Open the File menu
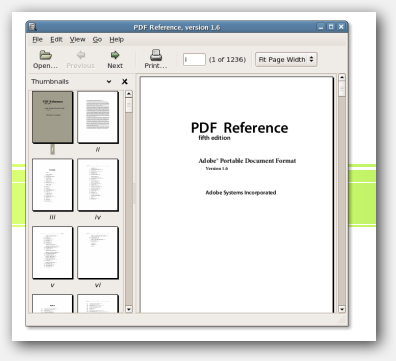This screenshot has width=396, height=361. (37, 40)
